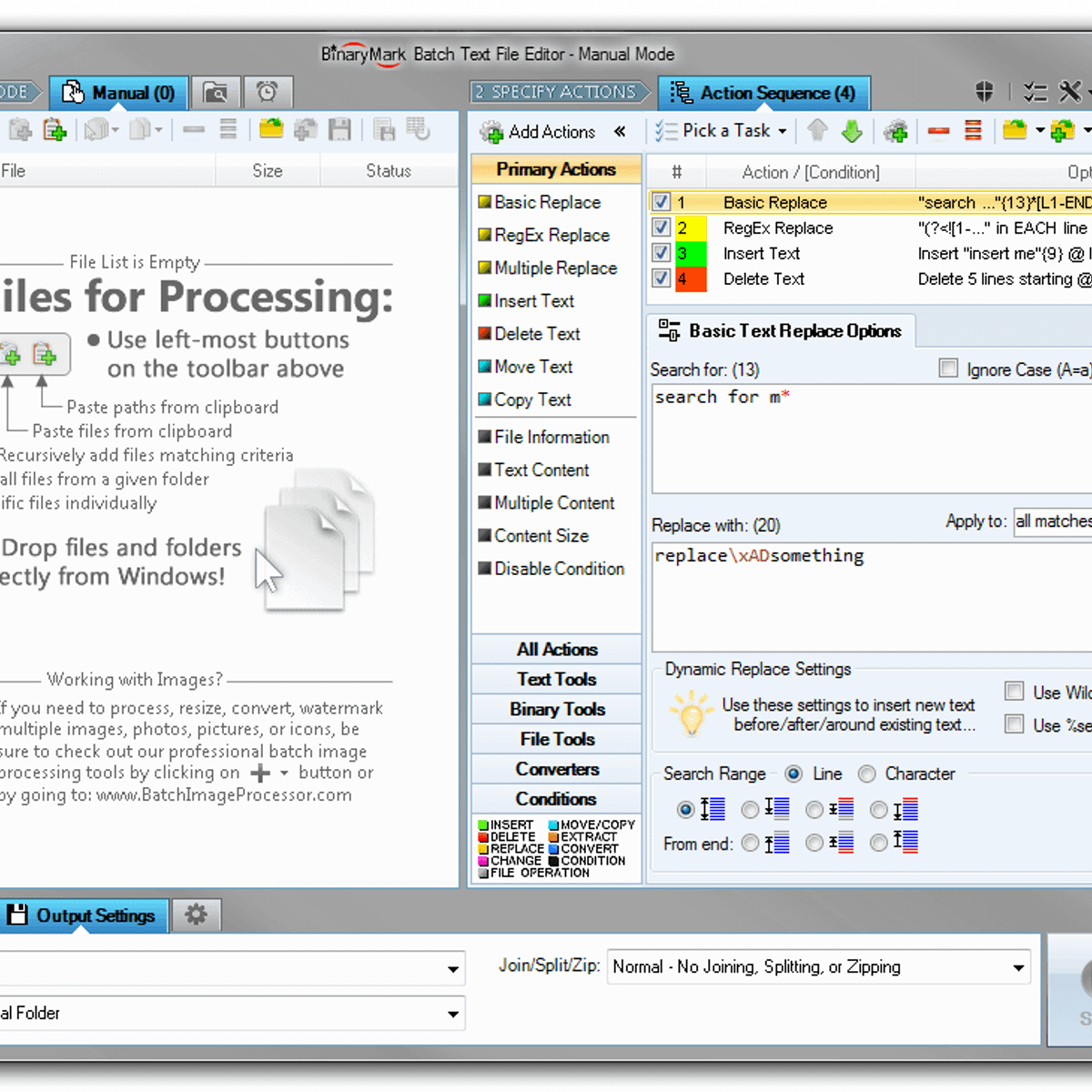Show the Text Tools category

[557, 679]
